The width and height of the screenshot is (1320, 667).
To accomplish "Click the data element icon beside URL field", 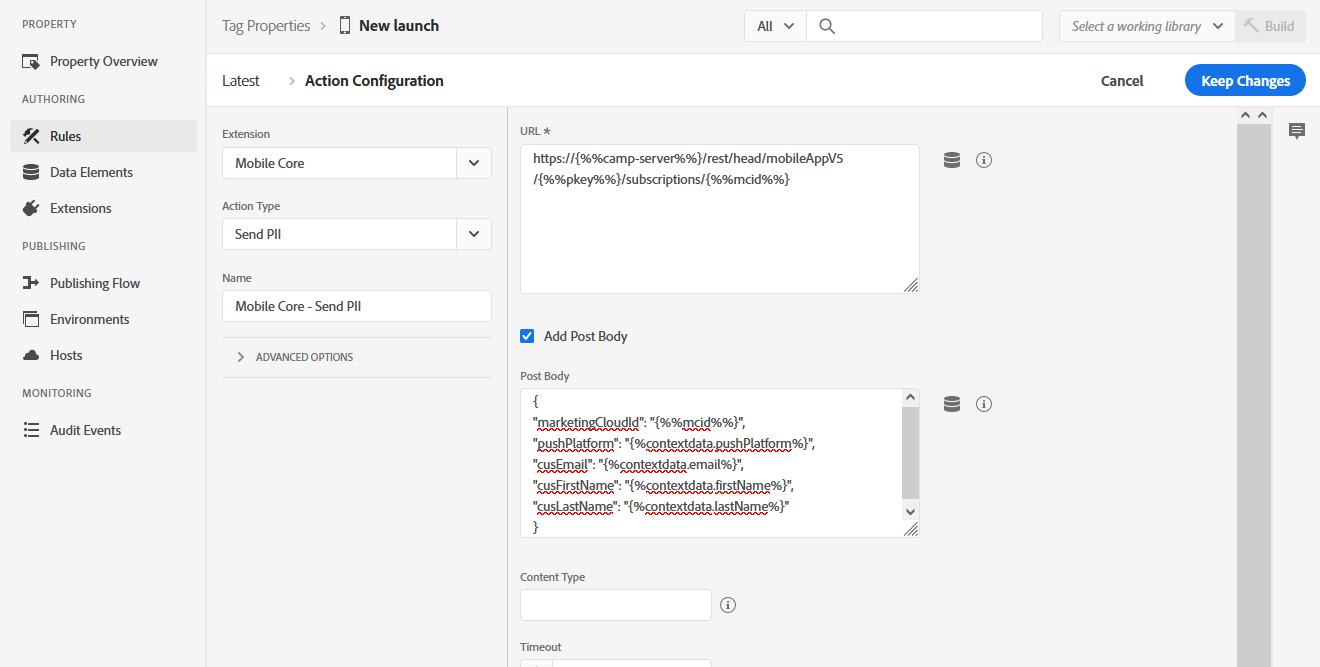I will (952, 160).
